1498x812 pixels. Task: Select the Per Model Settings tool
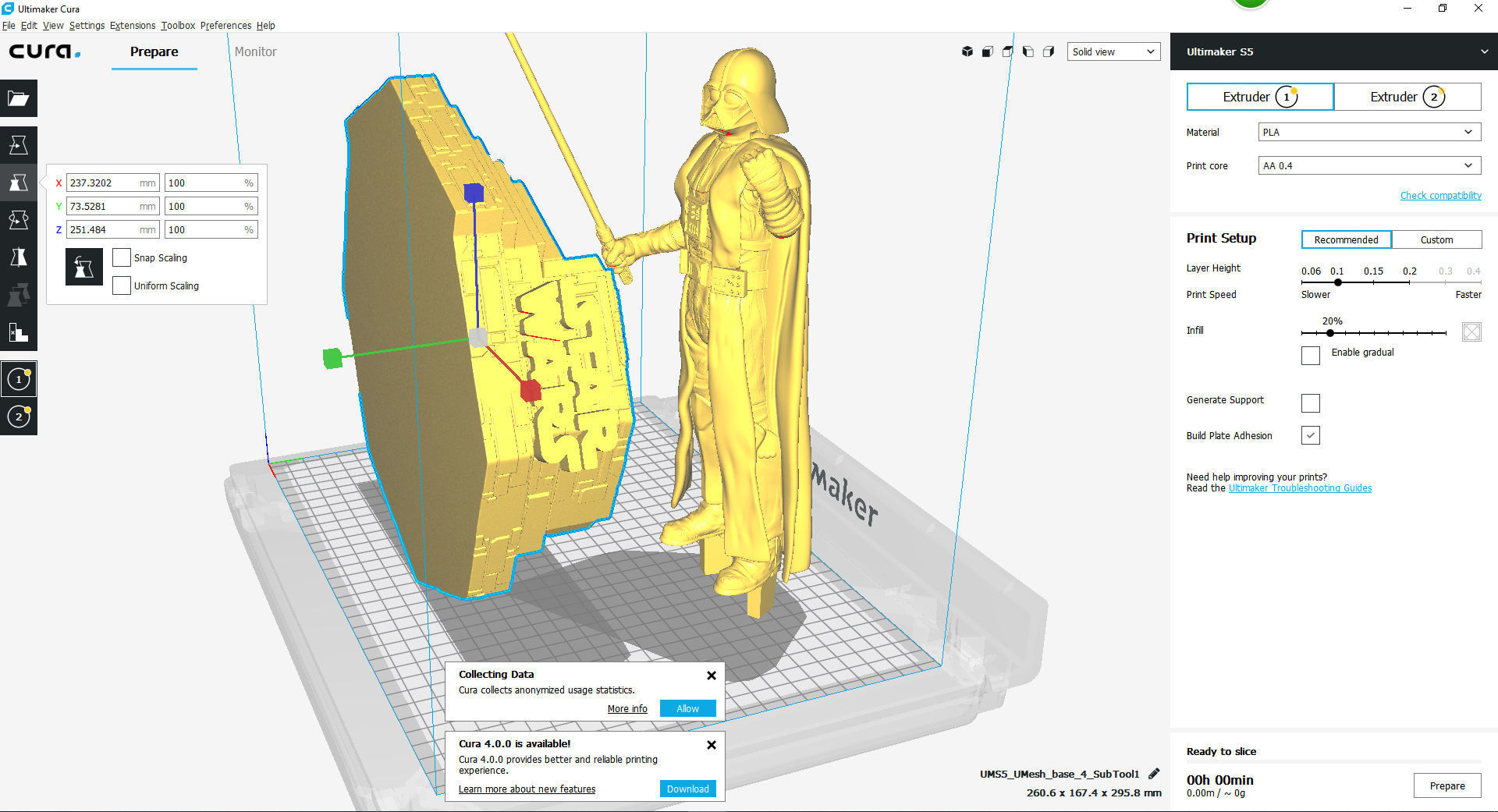[19, 295]
